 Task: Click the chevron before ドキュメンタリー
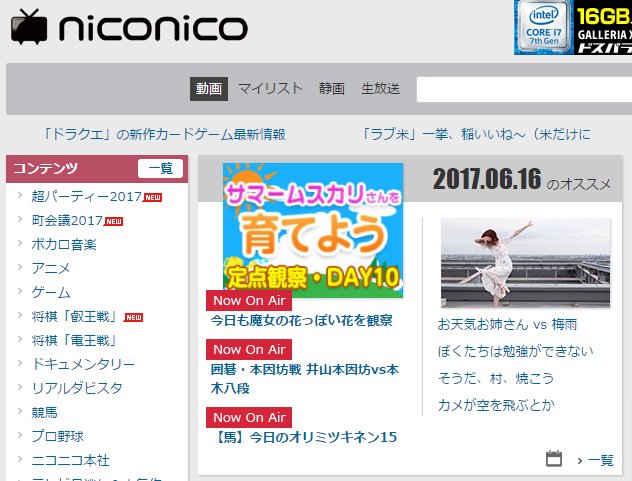20,363
